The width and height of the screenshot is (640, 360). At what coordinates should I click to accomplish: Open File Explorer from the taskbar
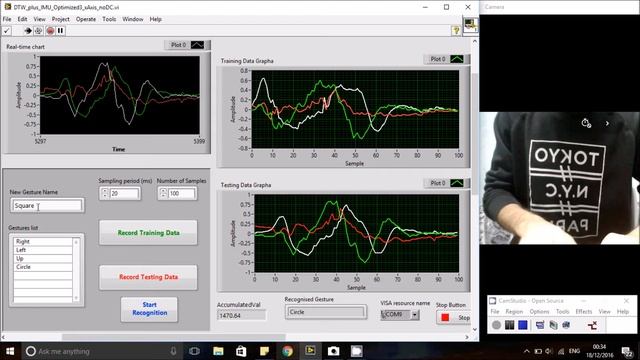[218, 351]
